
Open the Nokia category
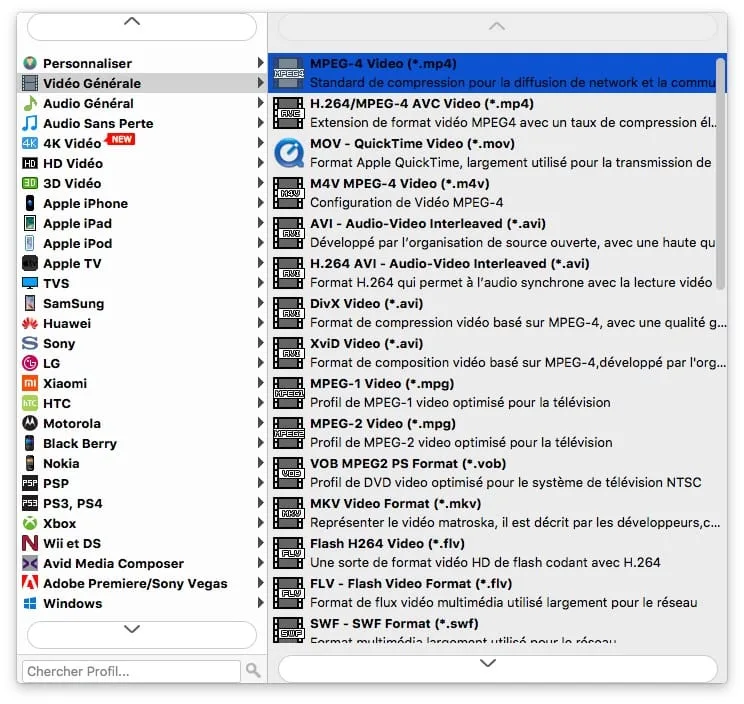(142, 463)
